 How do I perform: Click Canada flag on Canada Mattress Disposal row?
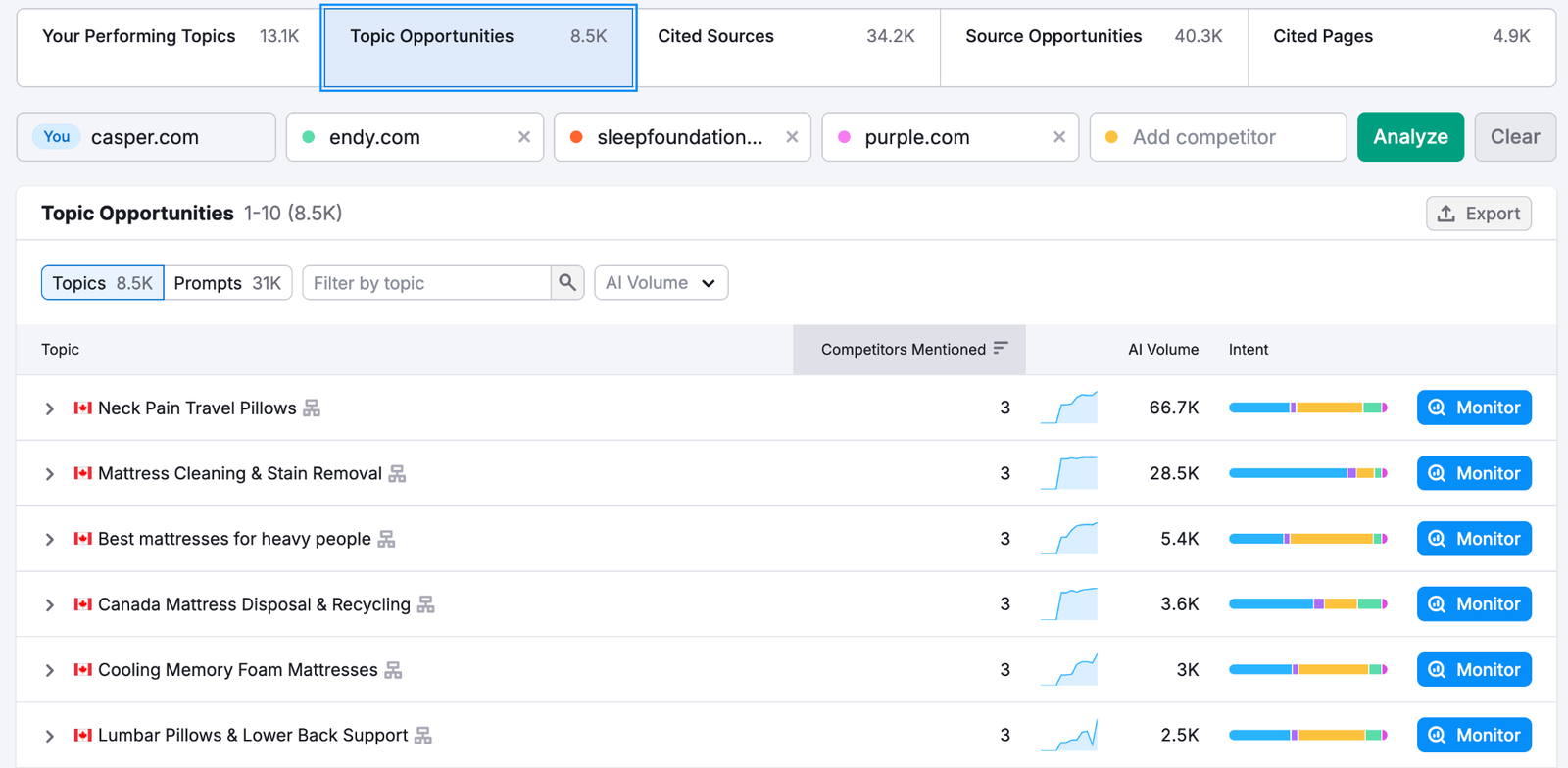(83, 604)
